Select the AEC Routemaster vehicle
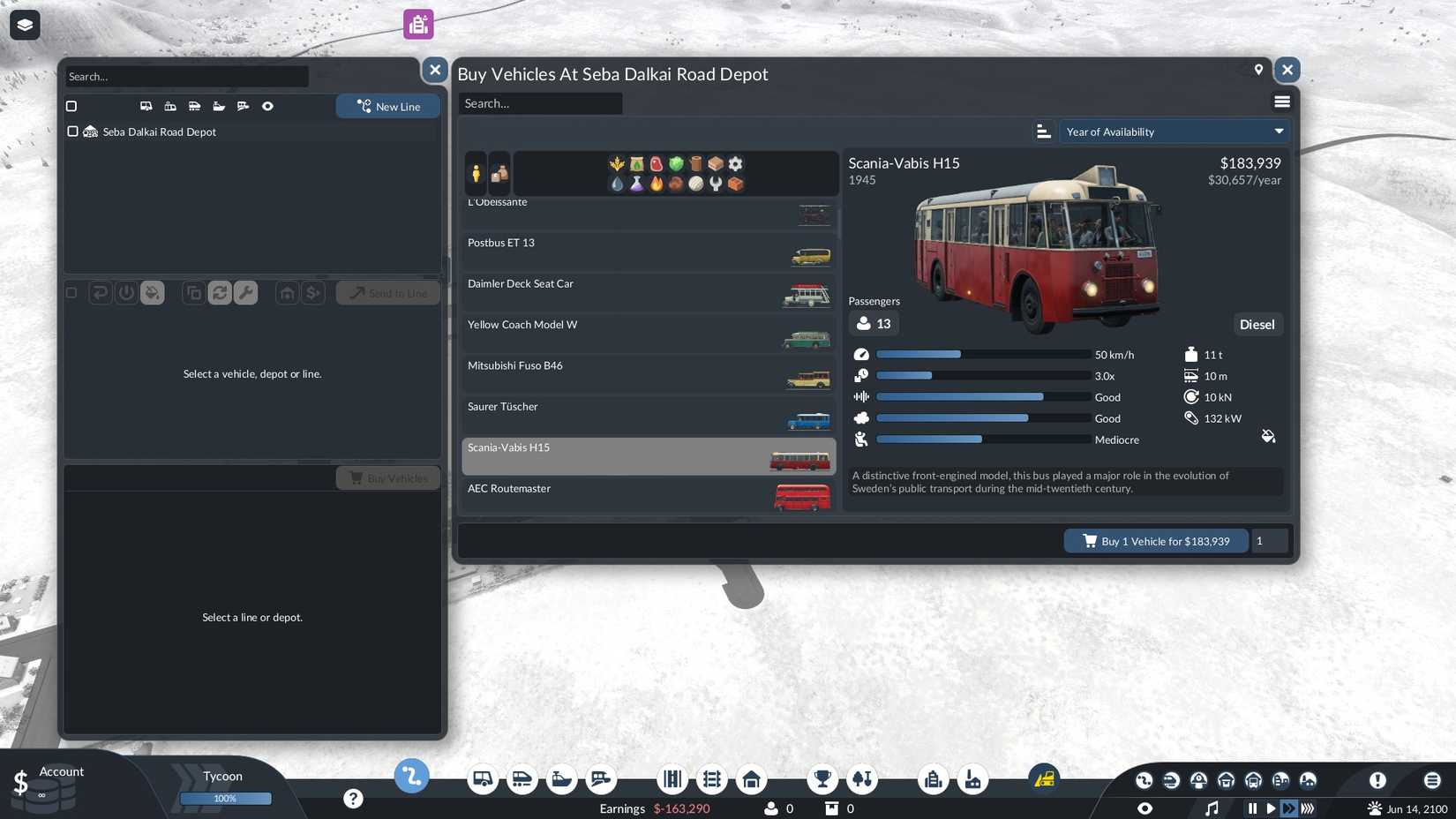The height and width of the screenshot is (819, 1456). [648, 497]
